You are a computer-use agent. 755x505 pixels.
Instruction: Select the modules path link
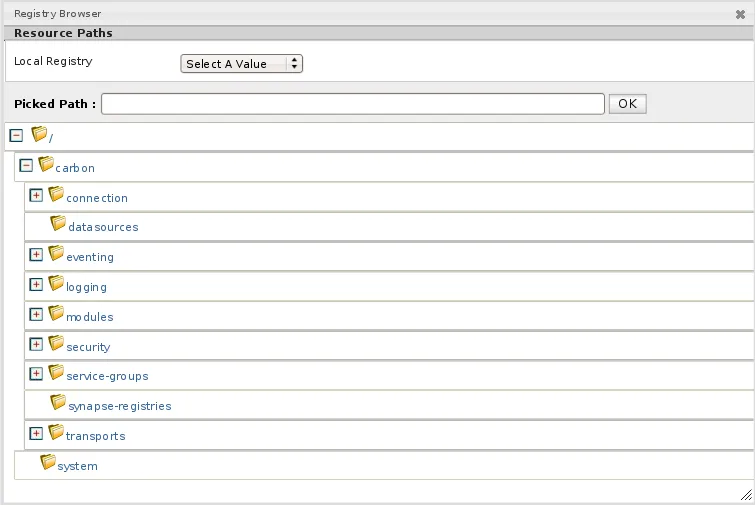click(90, 317)
